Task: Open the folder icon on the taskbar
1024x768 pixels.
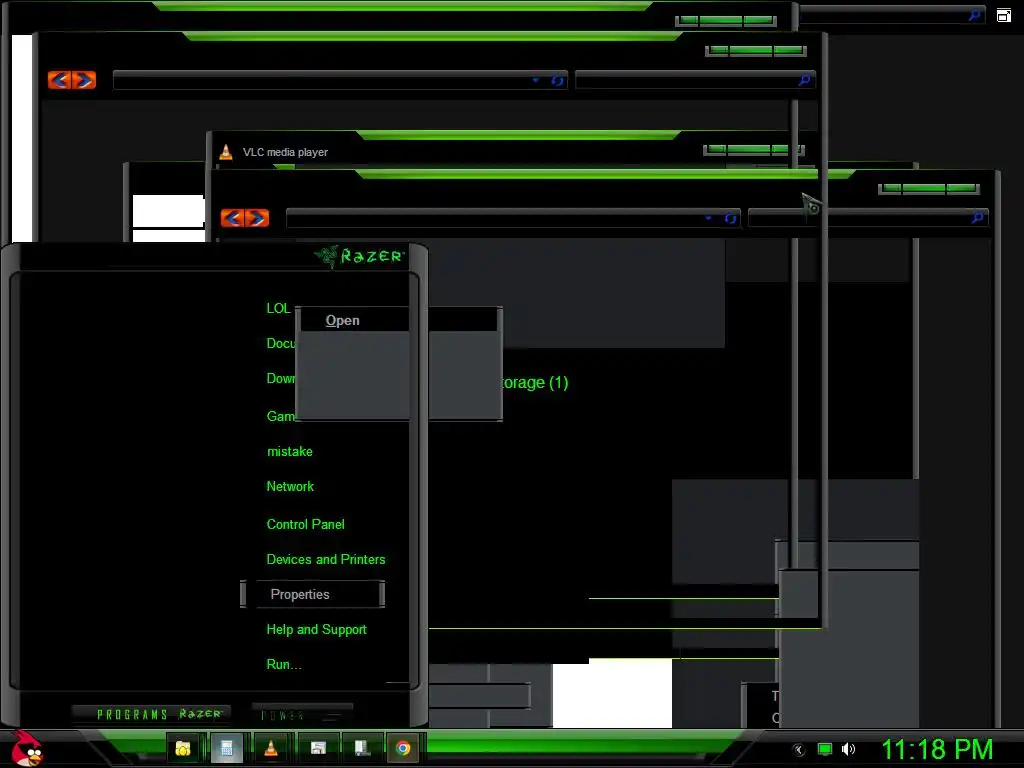Action: 183,748
